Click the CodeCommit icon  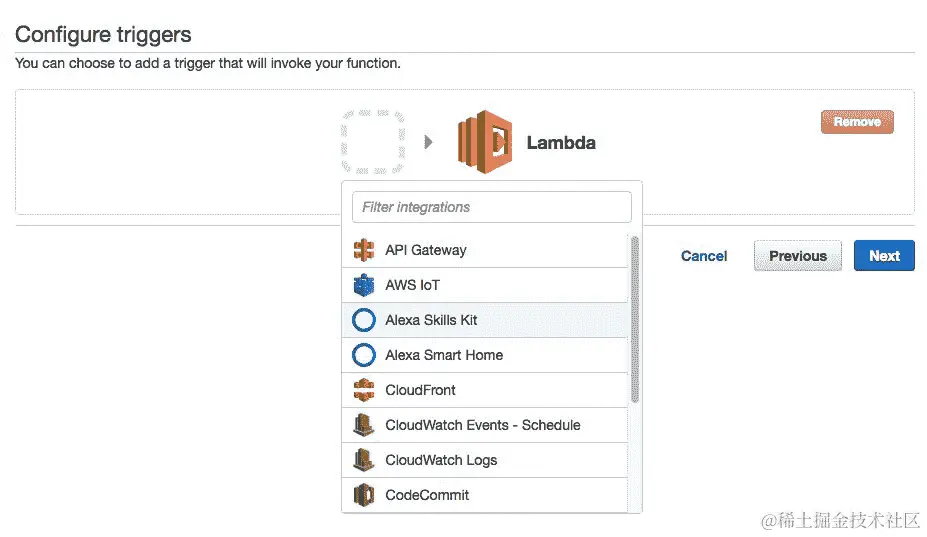tap(364, 495)
